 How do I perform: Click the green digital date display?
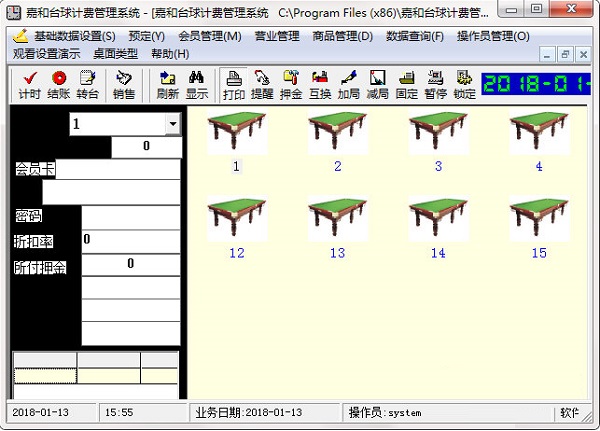[536, 84]
